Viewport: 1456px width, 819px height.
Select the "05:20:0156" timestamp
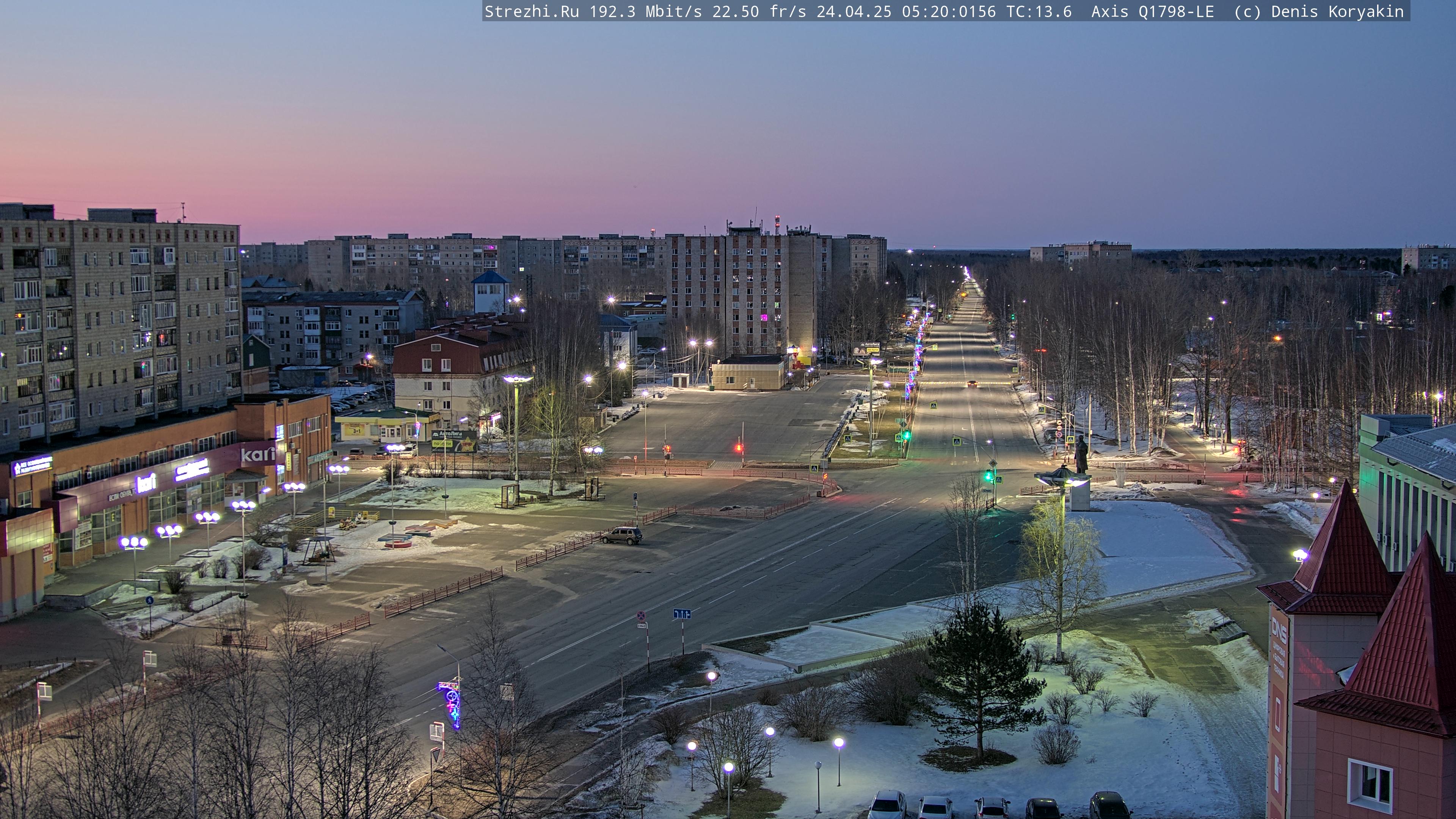point(949,12)
